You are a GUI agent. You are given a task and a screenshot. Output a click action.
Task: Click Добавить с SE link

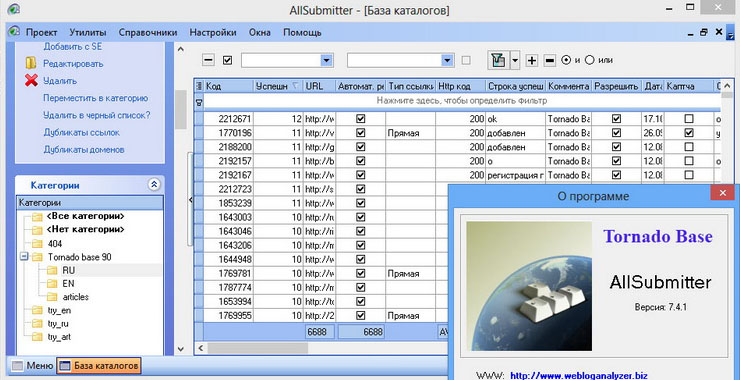[72, 47]
